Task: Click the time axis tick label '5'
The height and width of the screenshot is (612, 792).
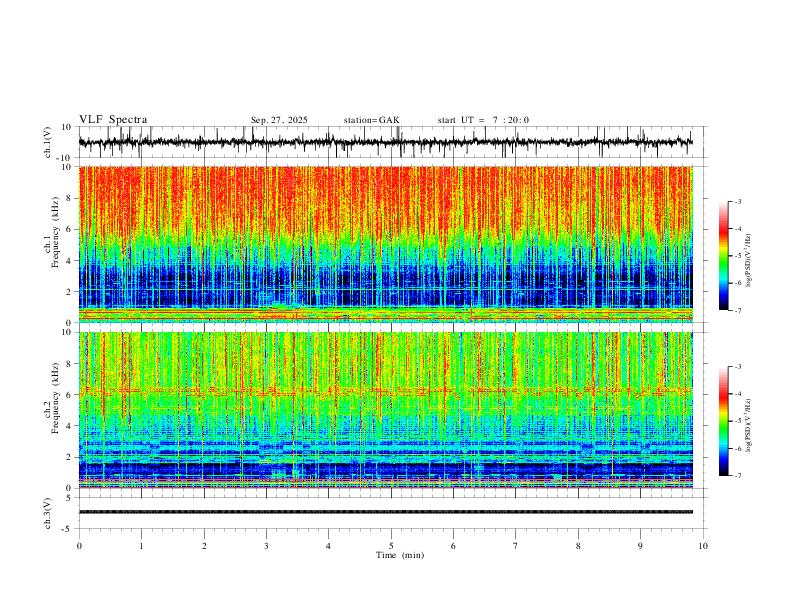Action: 391,546
